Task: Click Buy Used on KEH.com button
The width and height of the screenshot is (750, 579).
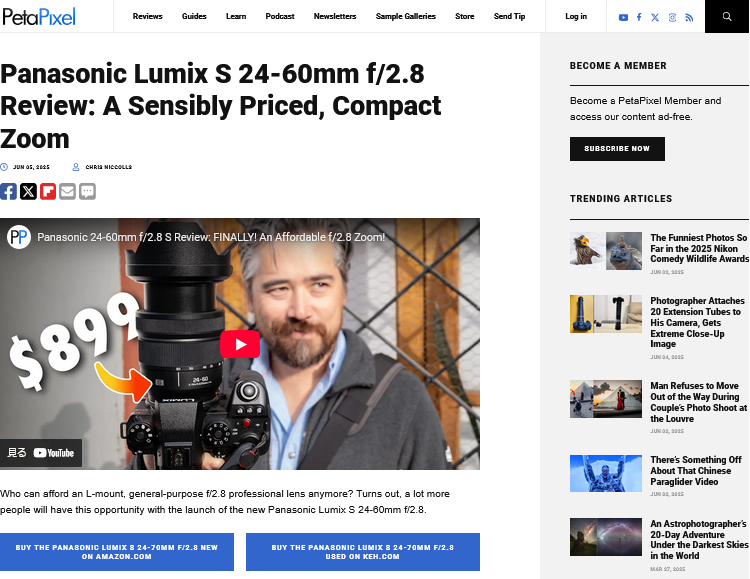Action: (363, 552)
